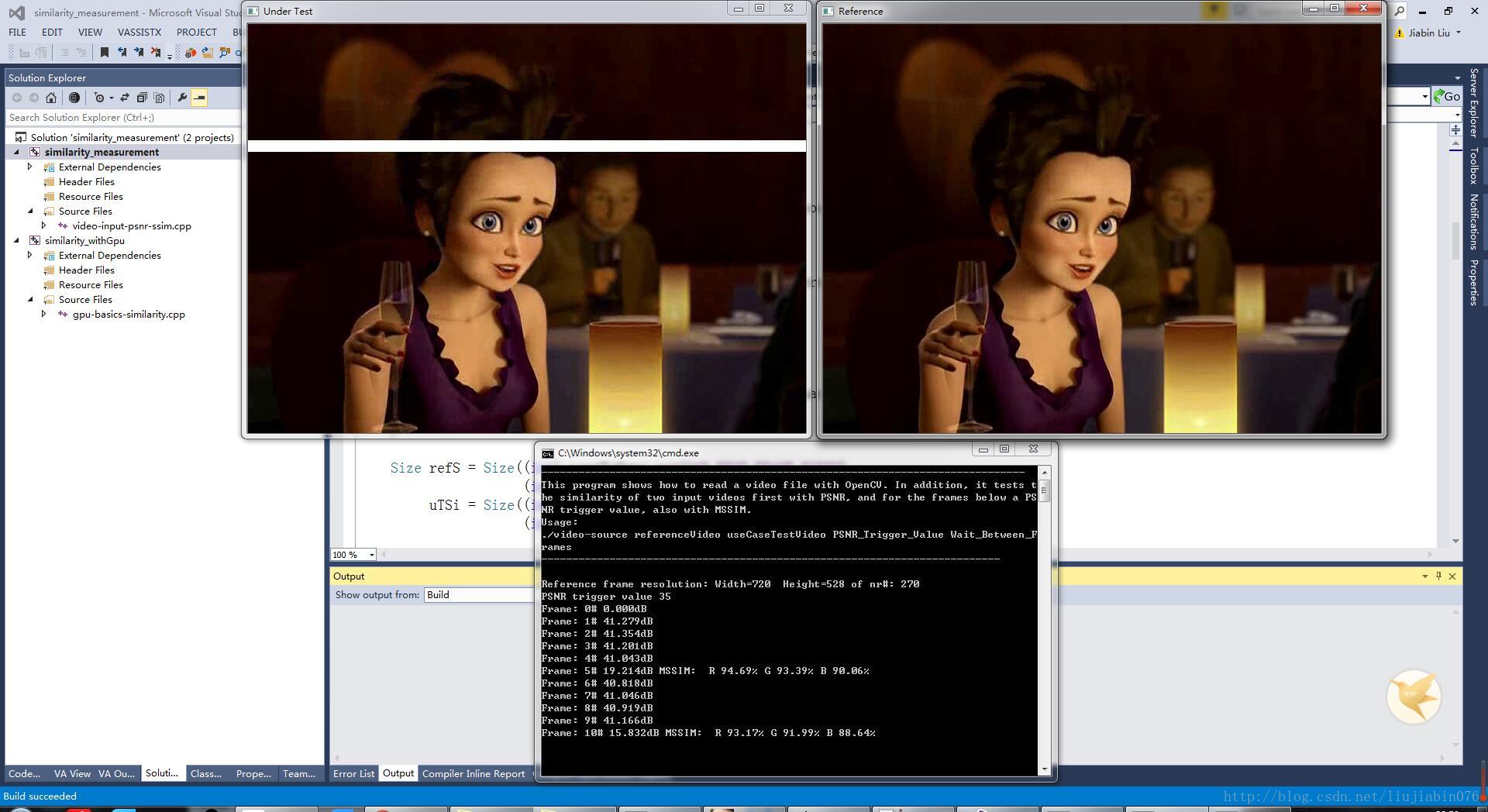Open the Jiabin Liu account dropdown
The height and width of the screenshot is (812, 1488).
(x=1459, y=33)
